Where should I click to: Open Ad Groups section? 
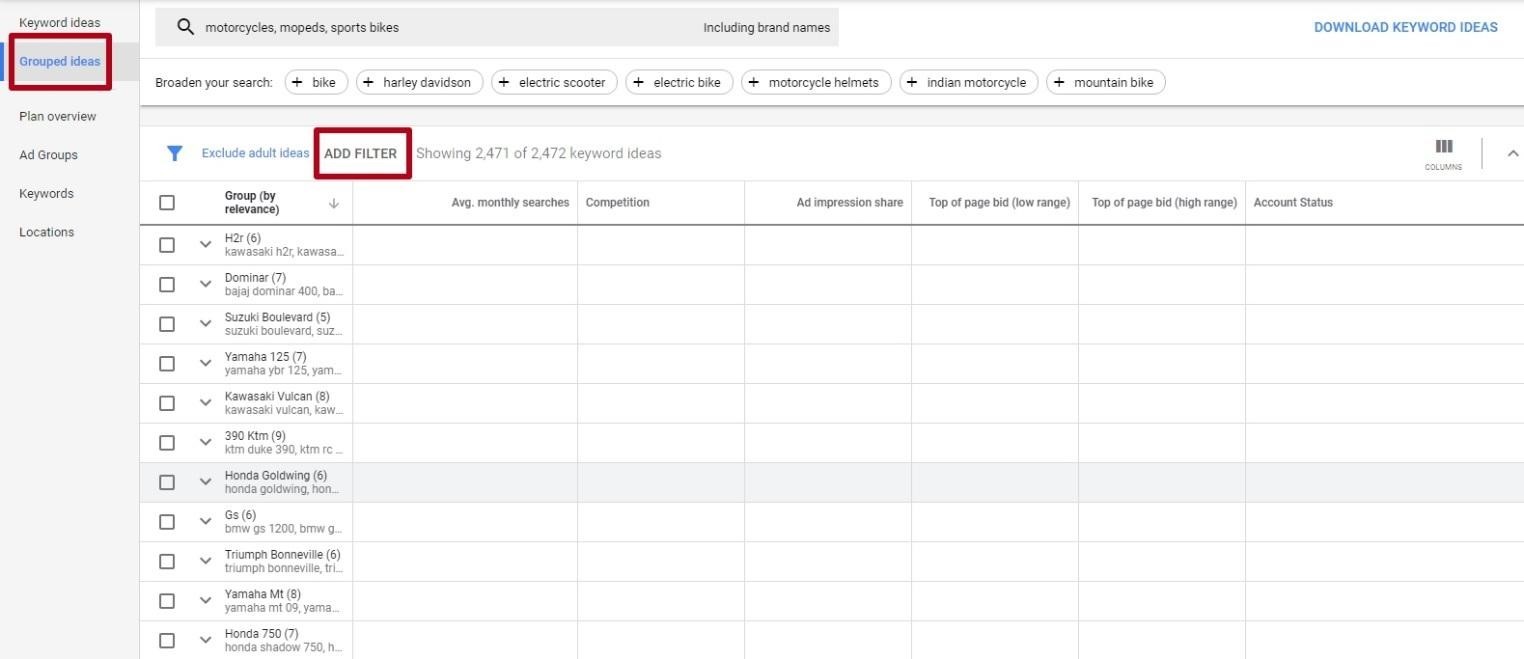pyautogui.click(x=48, y=155)
